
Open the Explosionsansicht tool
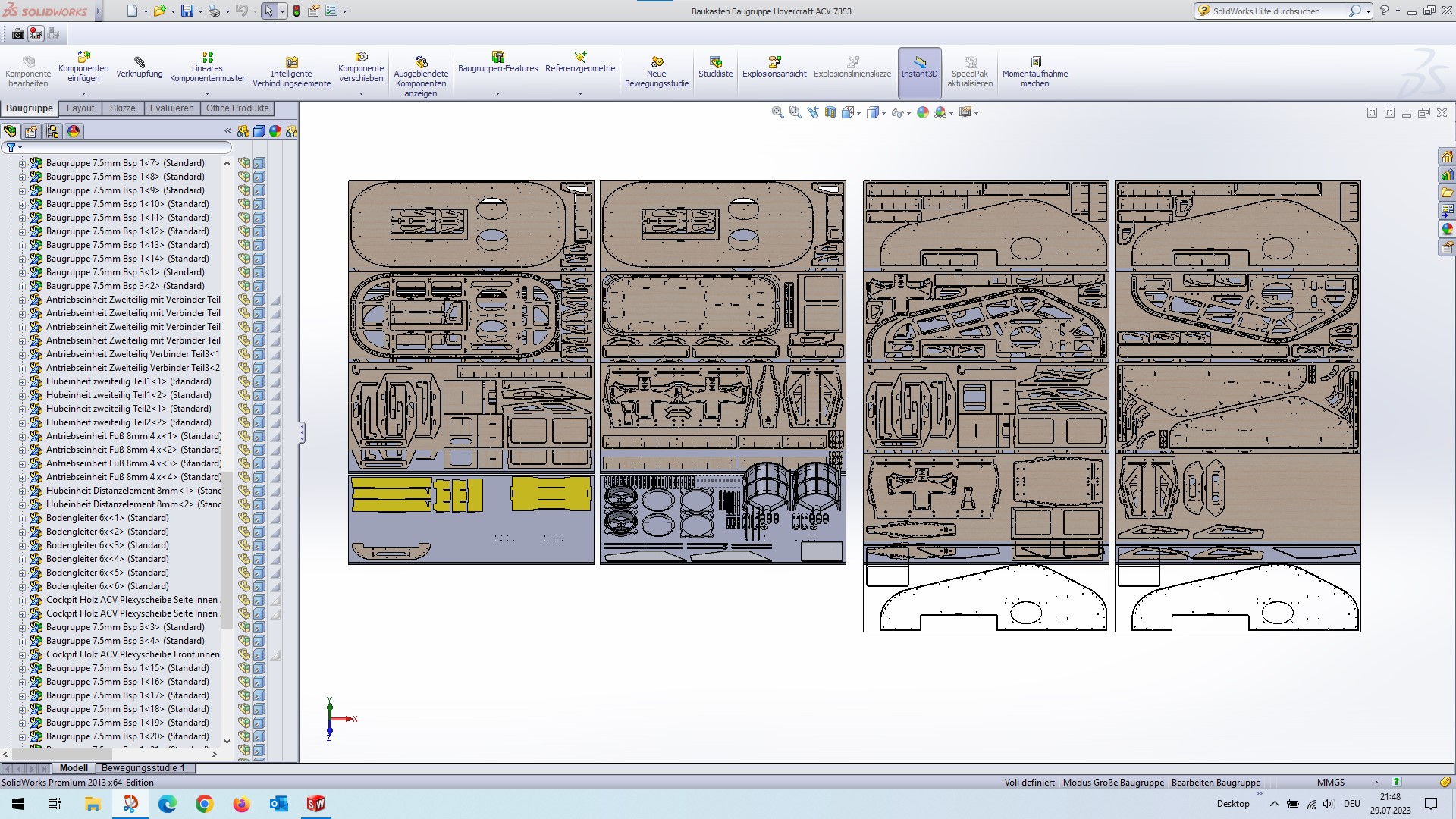pyautogui.click(x=774, y=67)
